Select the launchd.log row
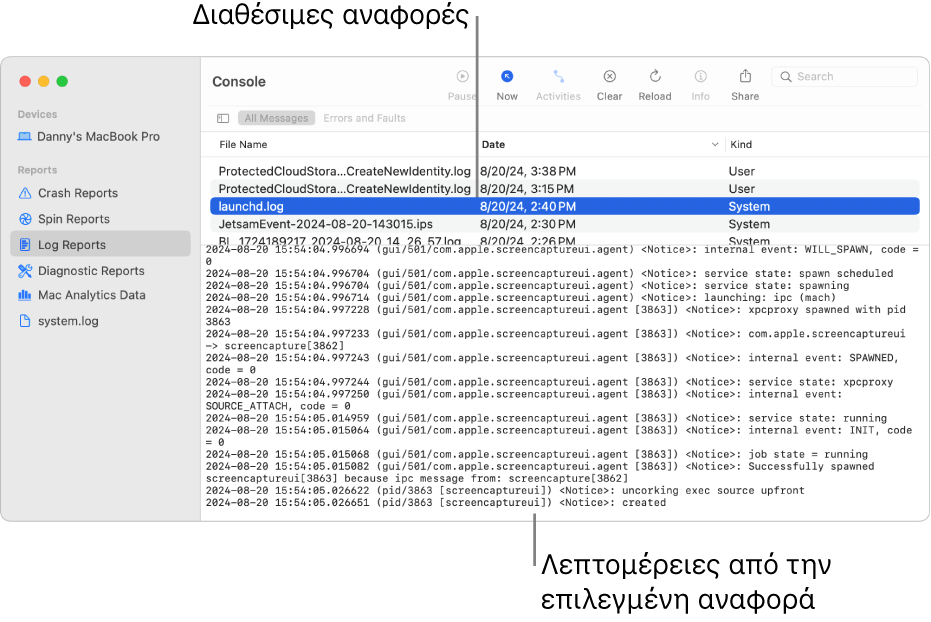This screenshot has width=931, height=622. tap(565, 206)
